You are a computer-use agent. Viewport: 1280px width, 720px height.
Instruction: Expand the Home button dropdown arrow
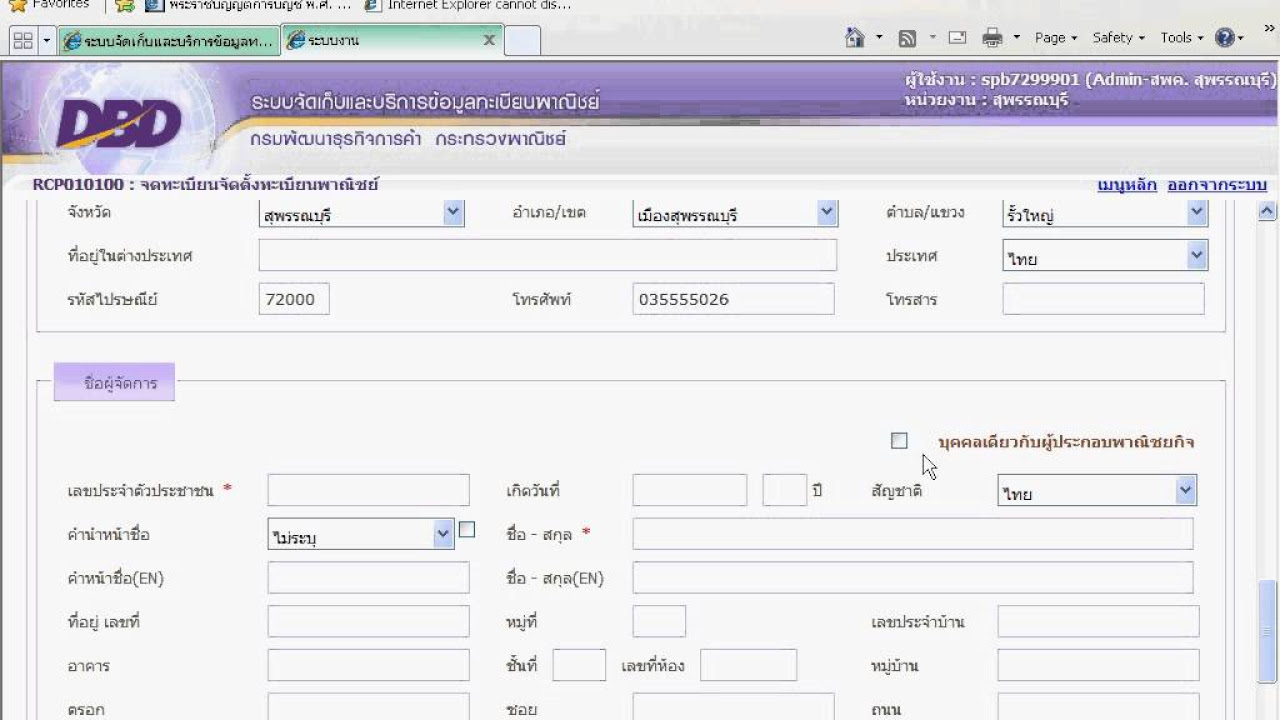[x=879, y=38]
